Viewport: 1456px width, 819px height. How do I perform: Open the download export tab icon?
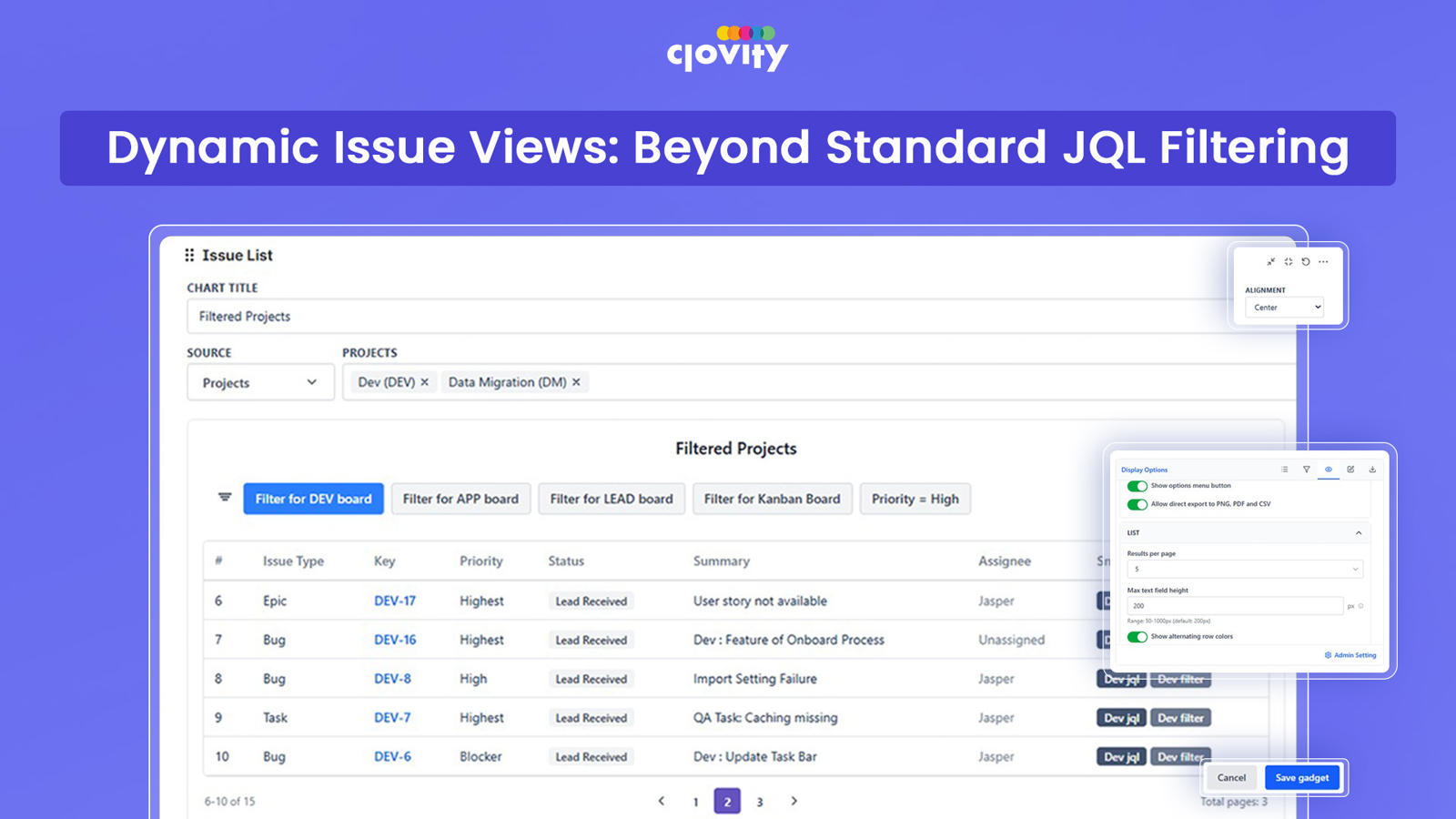[x=1372, y=470]
